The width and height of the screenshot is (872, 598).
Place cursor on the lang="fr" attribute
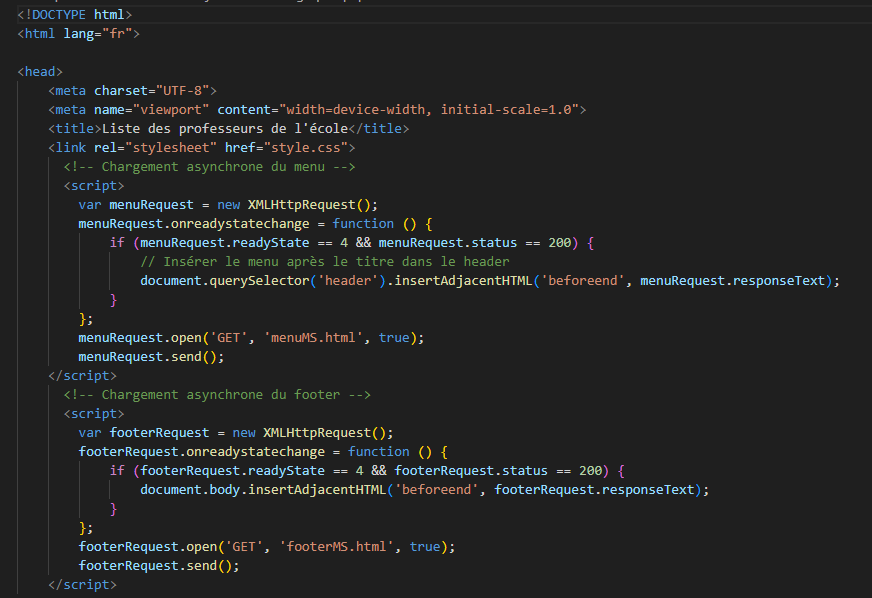102,34
